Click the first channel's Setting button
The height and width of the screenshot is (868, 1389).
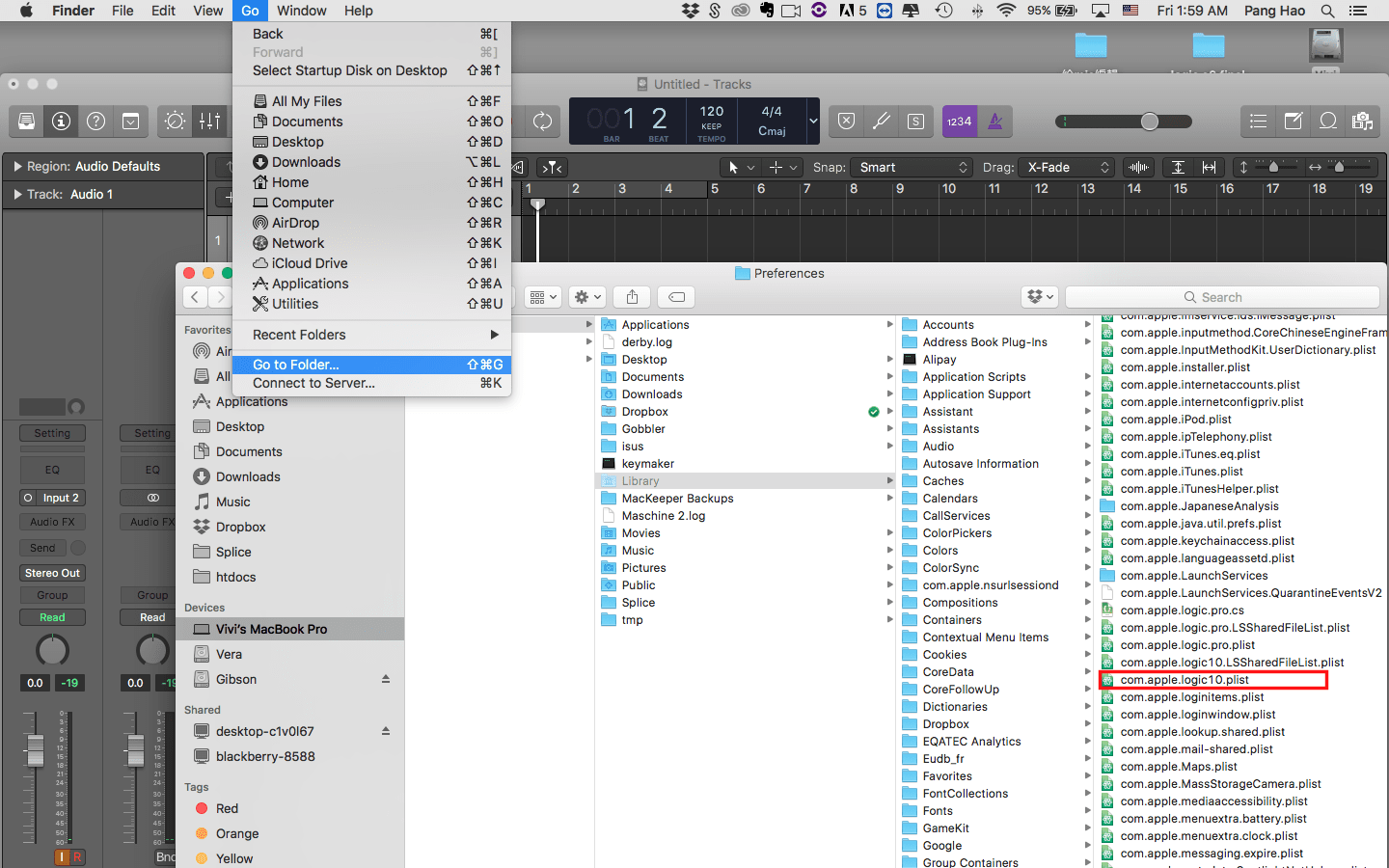[52, 433]
